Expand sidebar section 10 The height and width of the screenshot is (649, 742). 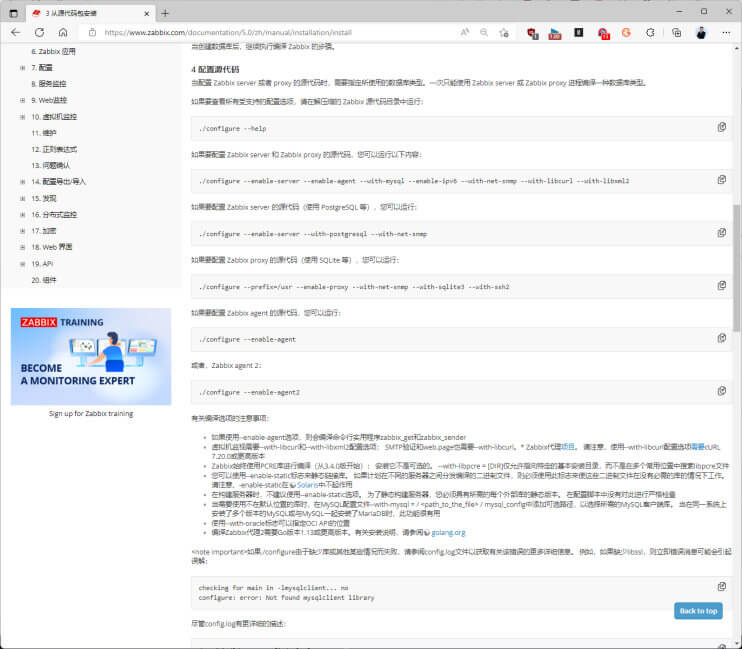pos(22,117)
